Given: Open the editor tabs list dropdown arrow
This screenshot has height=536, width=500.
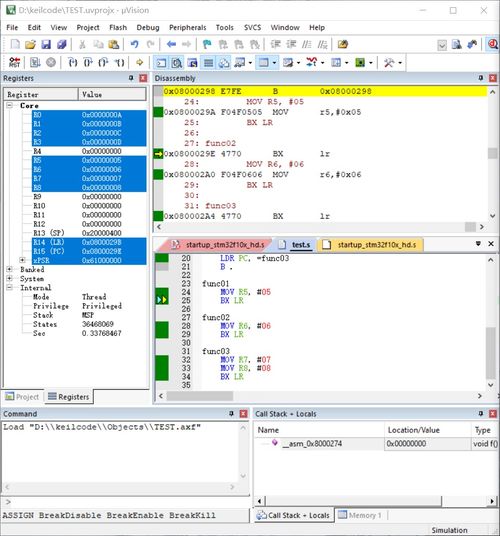Looking at the screenshot, I should pos(478,244).
